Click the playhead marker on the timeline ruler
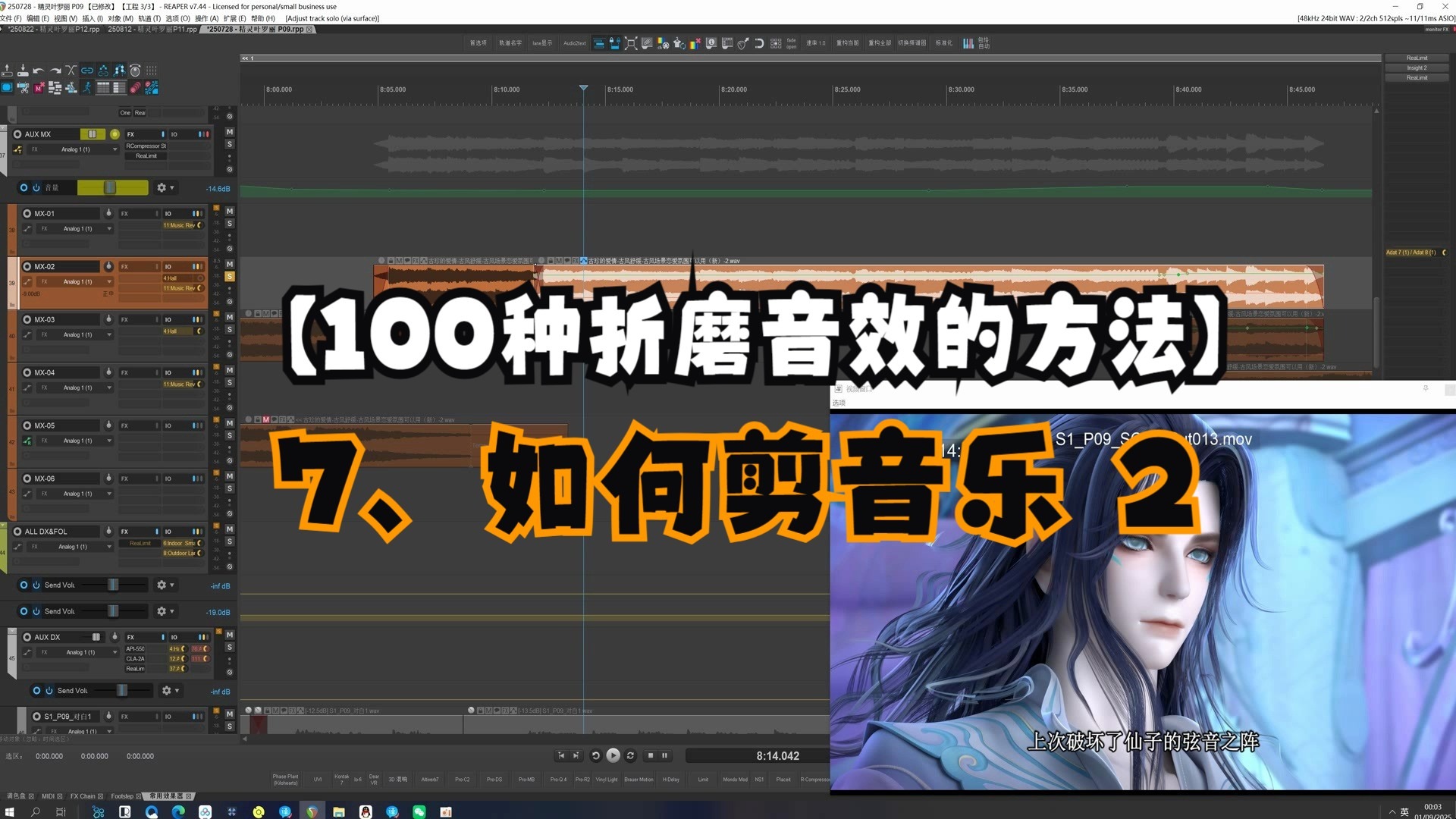This screenshot has width=1456, height=819. [x=583, y=88]
